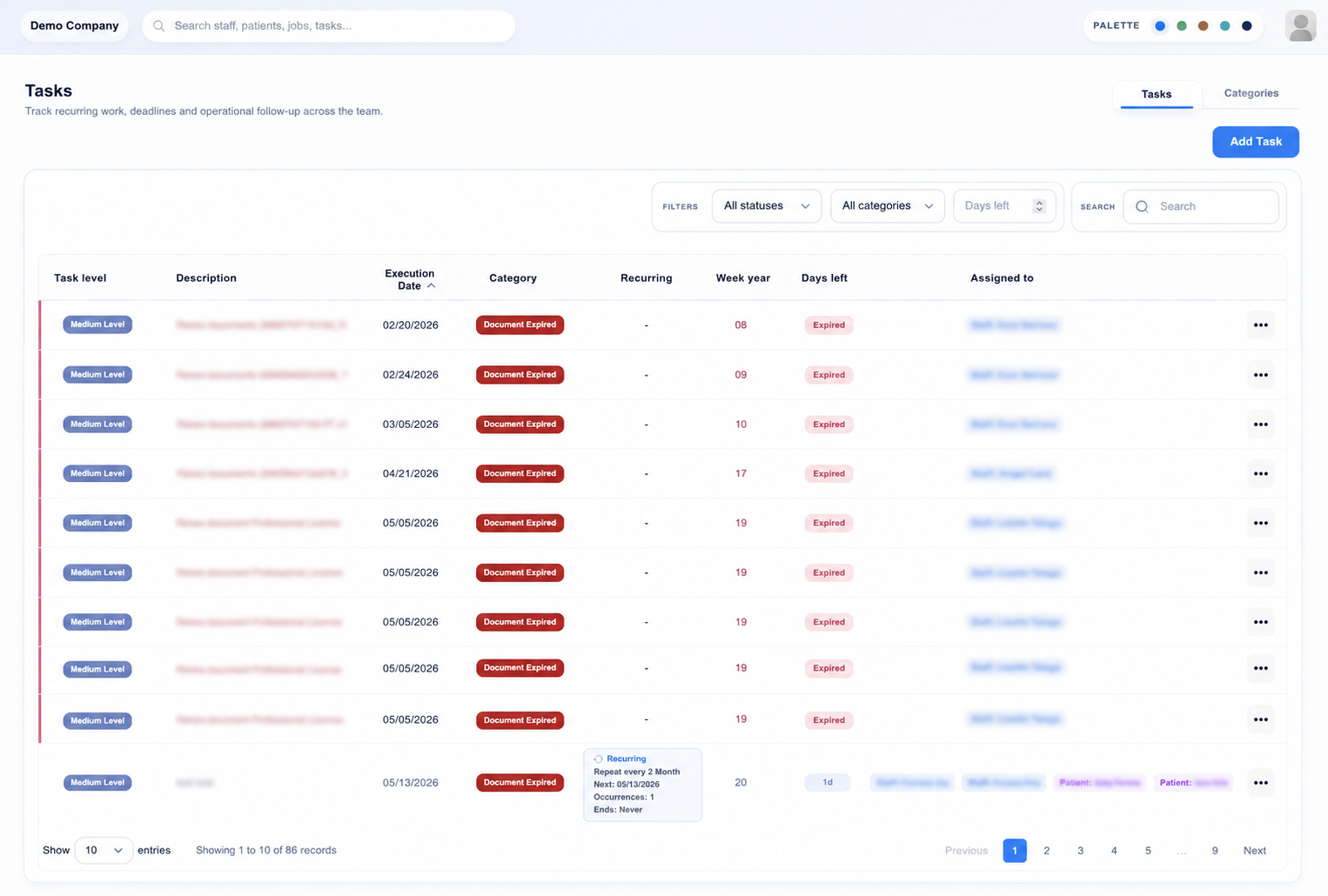This screenshot has height=896, width=1328.
Task: Sort by Days left column header
Action: coord(824,278)
